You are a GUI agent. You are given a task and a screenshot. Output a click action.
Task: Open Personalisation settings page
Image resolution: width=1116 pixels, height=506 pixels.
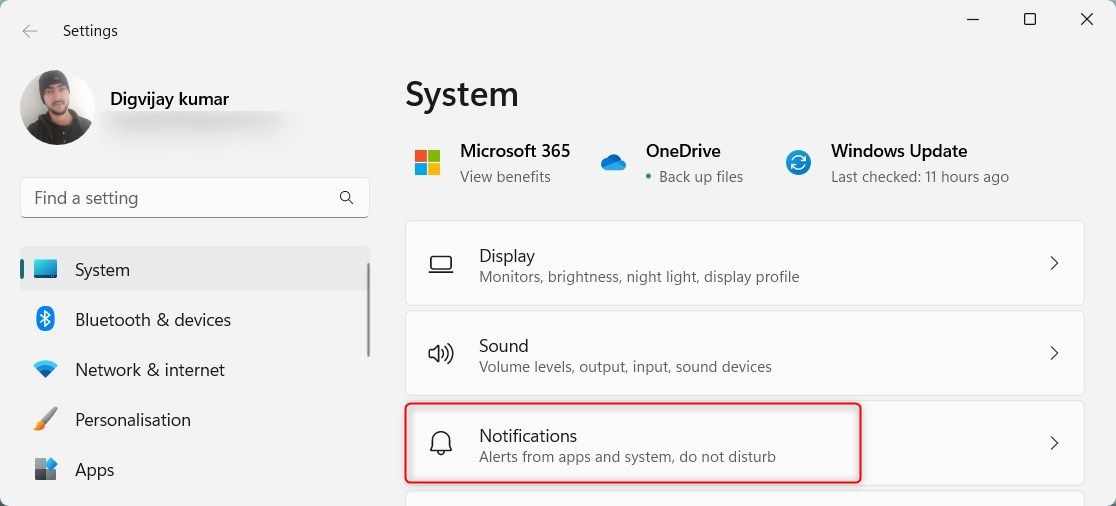pyautogui.click(x=132, y=420)
